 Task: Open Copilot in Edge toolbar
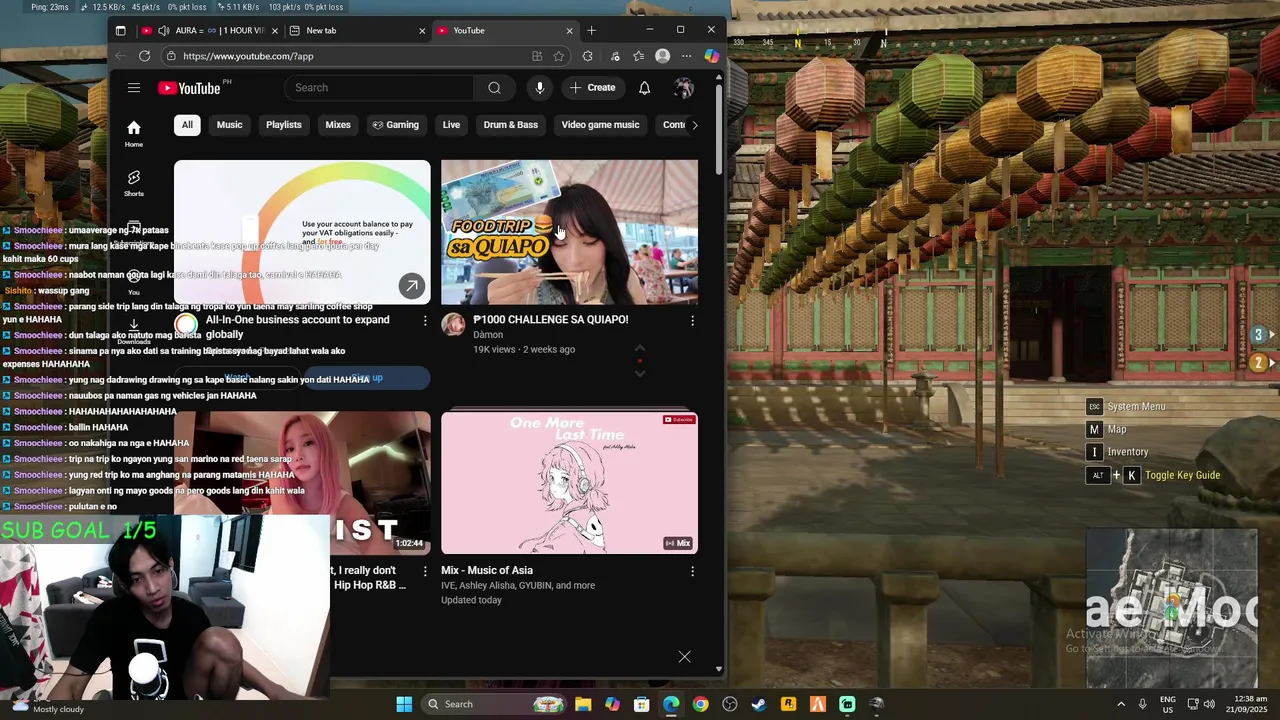point(712,56)
